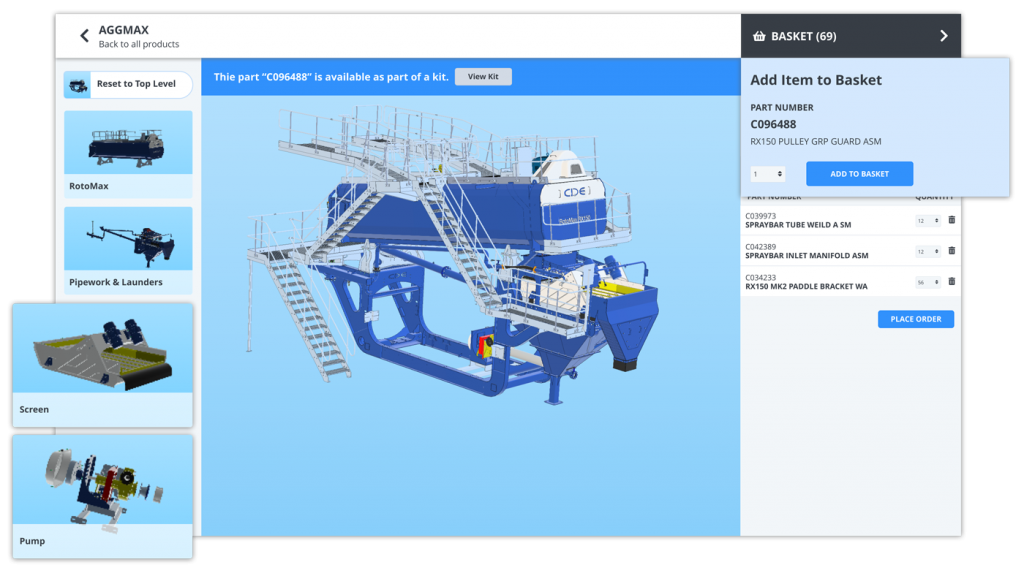The image size is (1024, 573).
Task: Click the Reset to Top Level machine icon
Action: (79, 85)
